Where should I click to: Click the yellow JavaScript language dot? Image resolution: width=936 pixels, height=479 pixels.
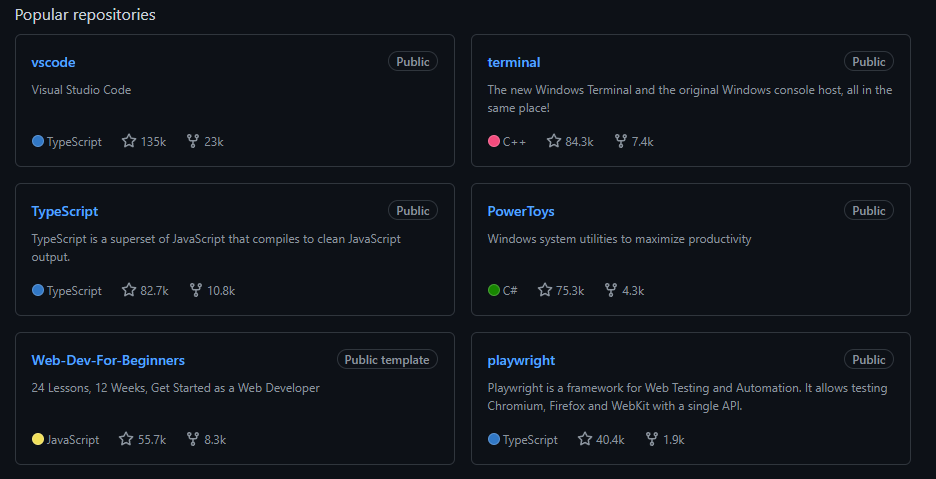pos(38,440)
